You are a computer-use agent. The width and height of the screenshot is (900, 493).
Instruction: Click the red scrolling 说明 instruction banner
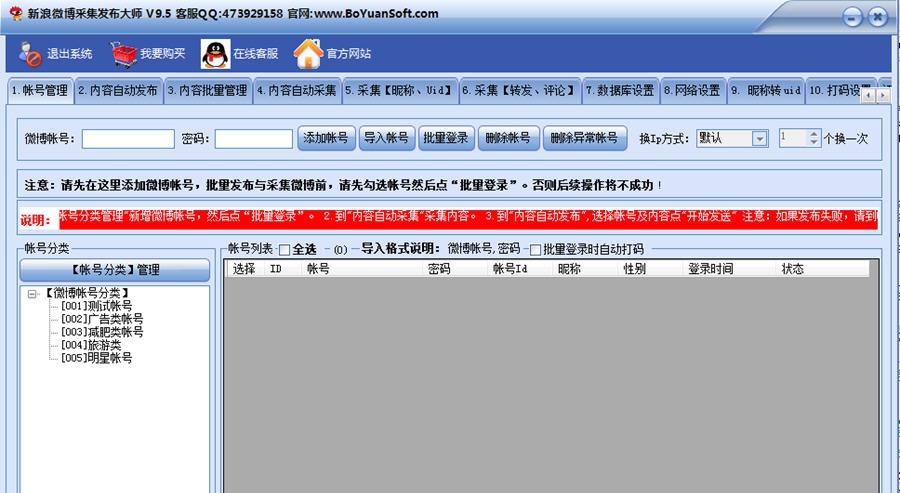[468, 218]
